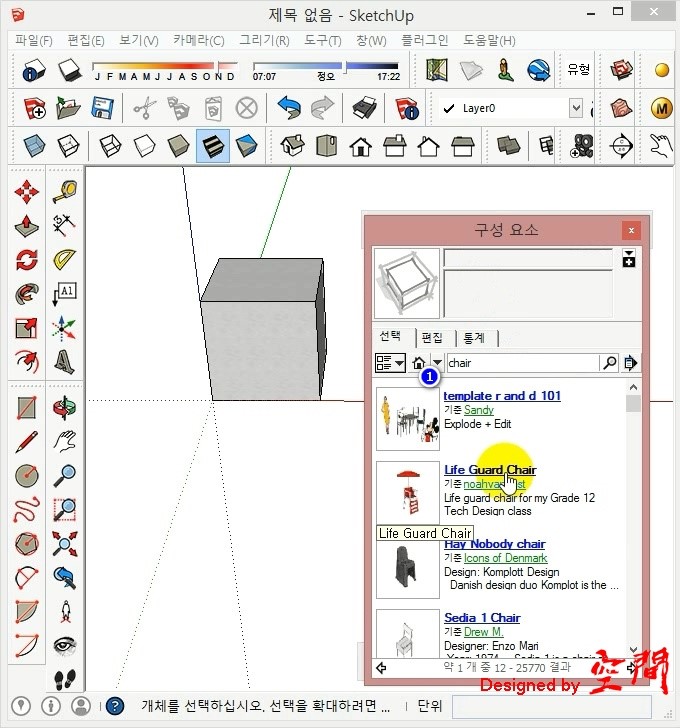The width and height of the screenshot is (680, 728).
Task: Select the Walk footprints tool
Action: click(65, 679)
